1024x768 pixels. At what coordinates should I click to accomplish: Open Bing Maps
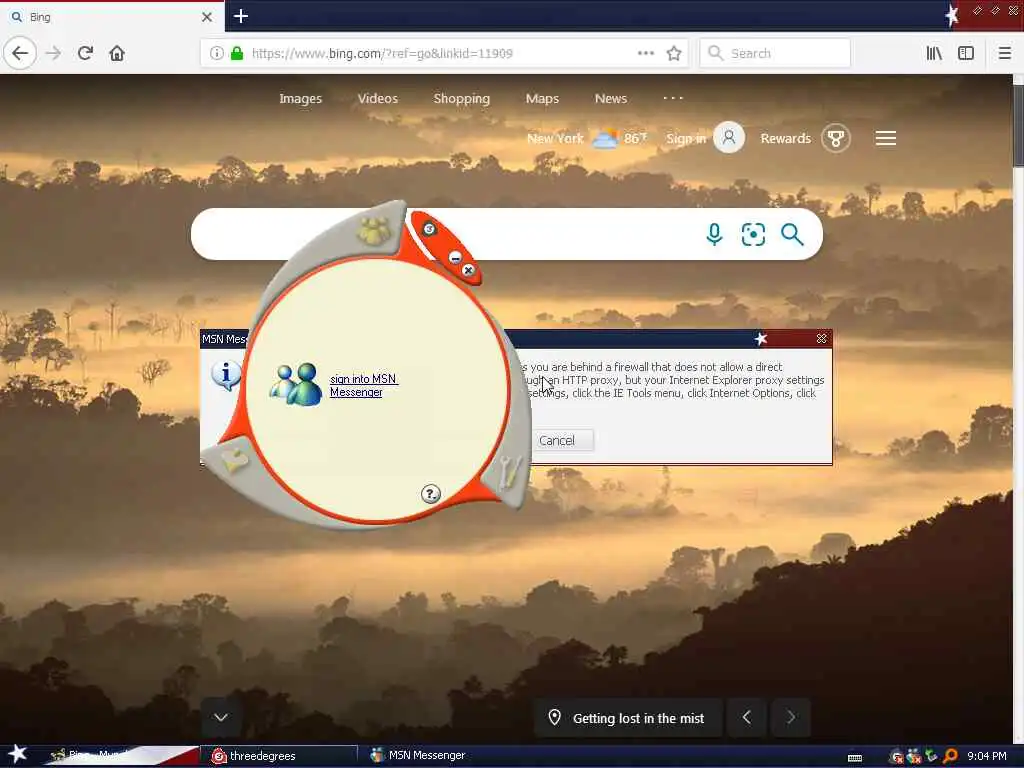(542, 99)
